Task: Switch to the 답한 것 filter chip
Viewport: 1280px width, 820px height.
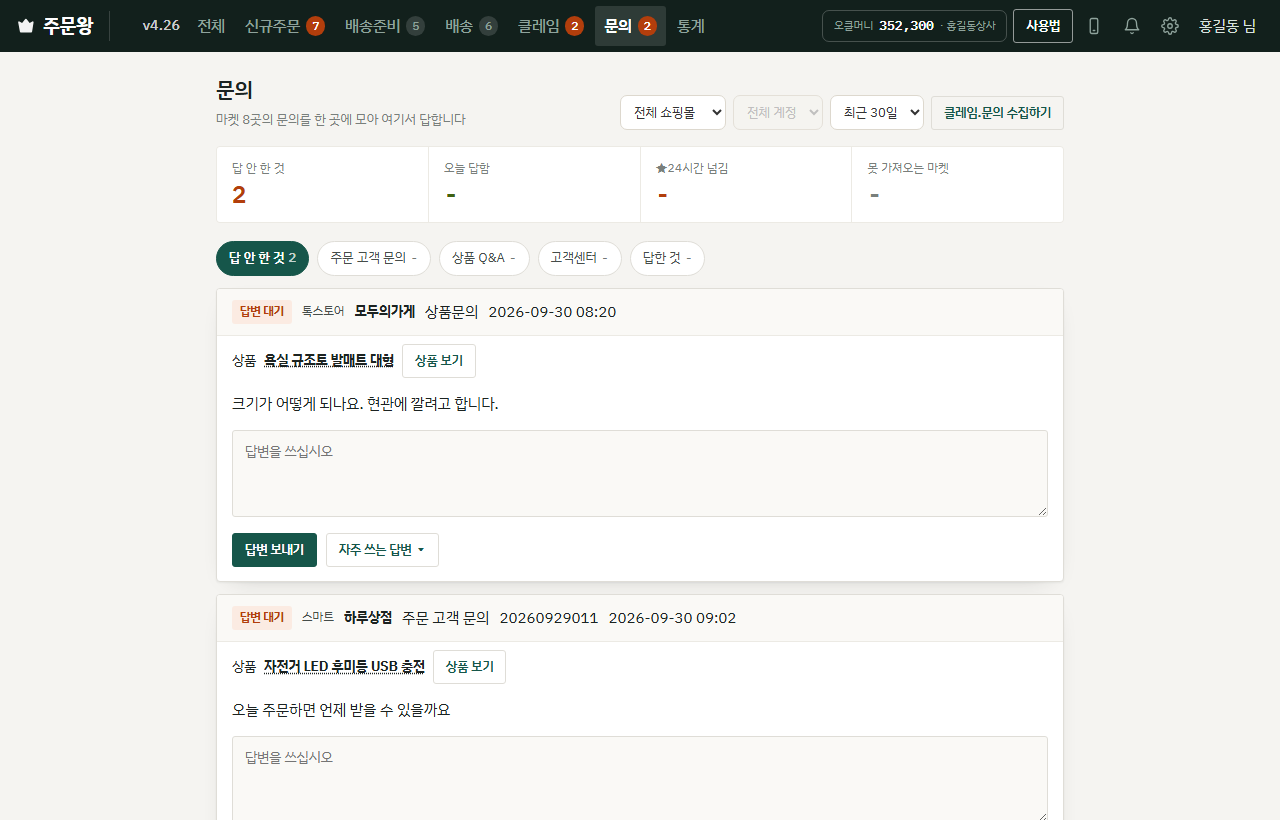Action: coord(667,258)
